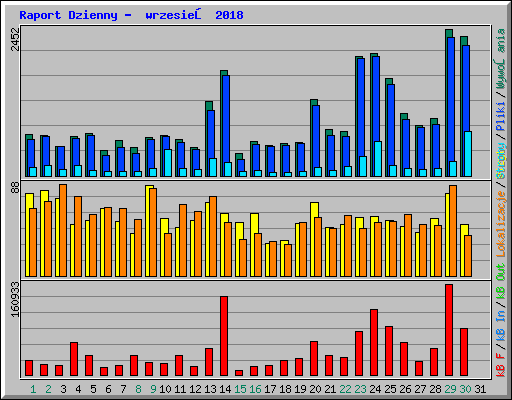Click day label 12 below the chart
Image resolution: width=512 pixels, height=400 pixels.
195,389
